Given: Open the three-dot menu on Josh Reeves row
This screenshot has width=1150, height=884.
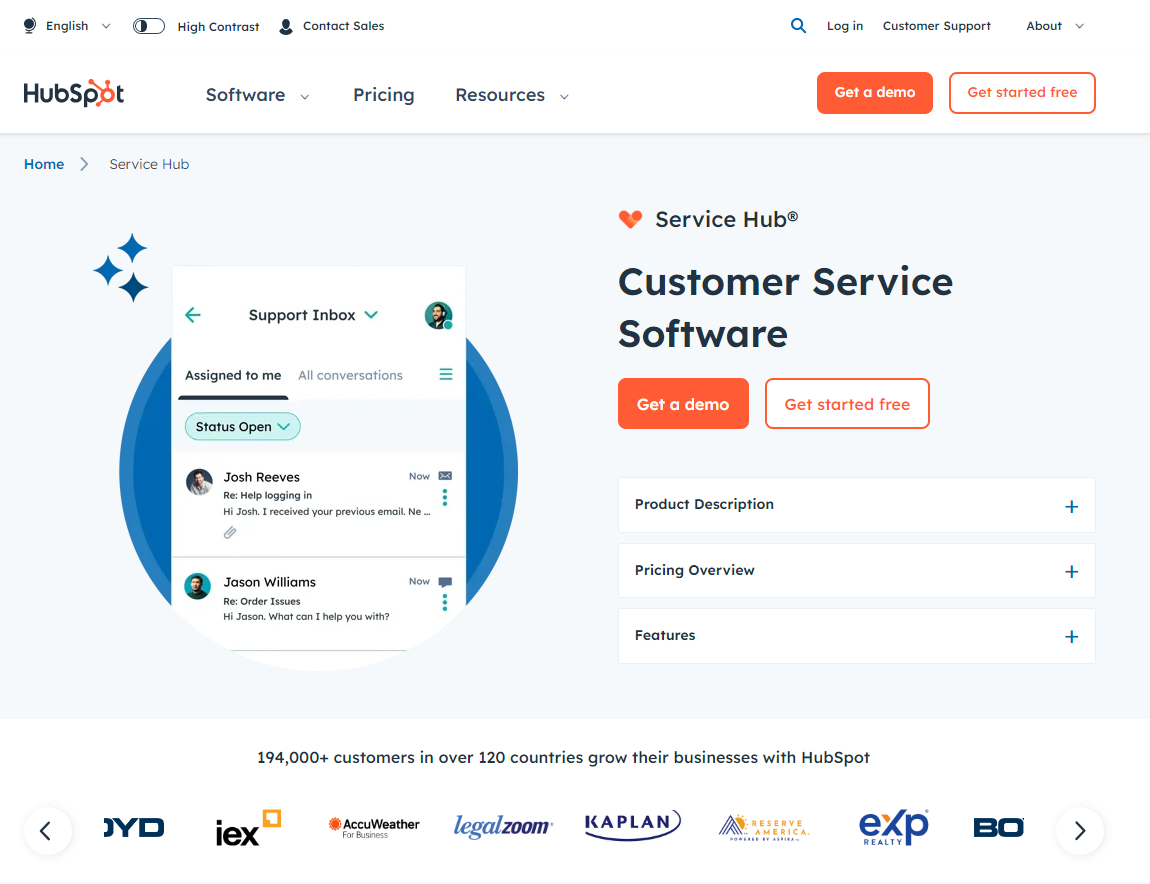Looking at the screenshot, I should (445, 497).
